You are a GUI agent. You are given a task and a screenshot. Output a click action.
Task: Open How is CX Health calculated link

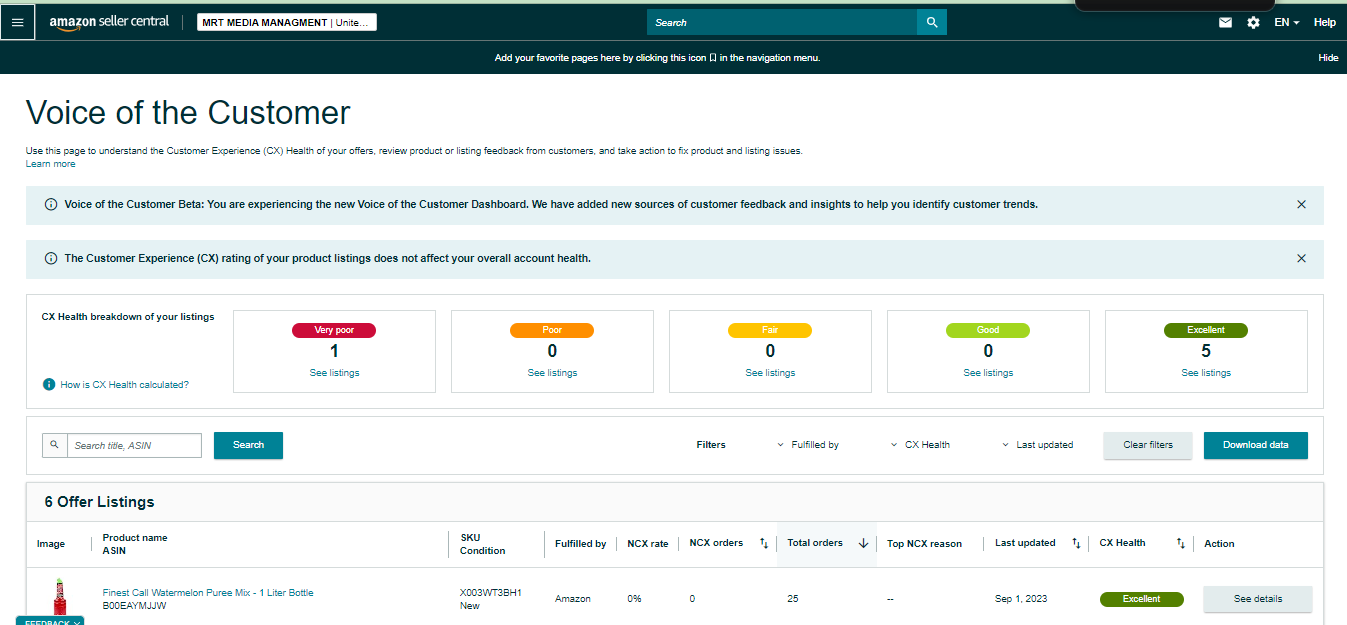coord(124,384)
